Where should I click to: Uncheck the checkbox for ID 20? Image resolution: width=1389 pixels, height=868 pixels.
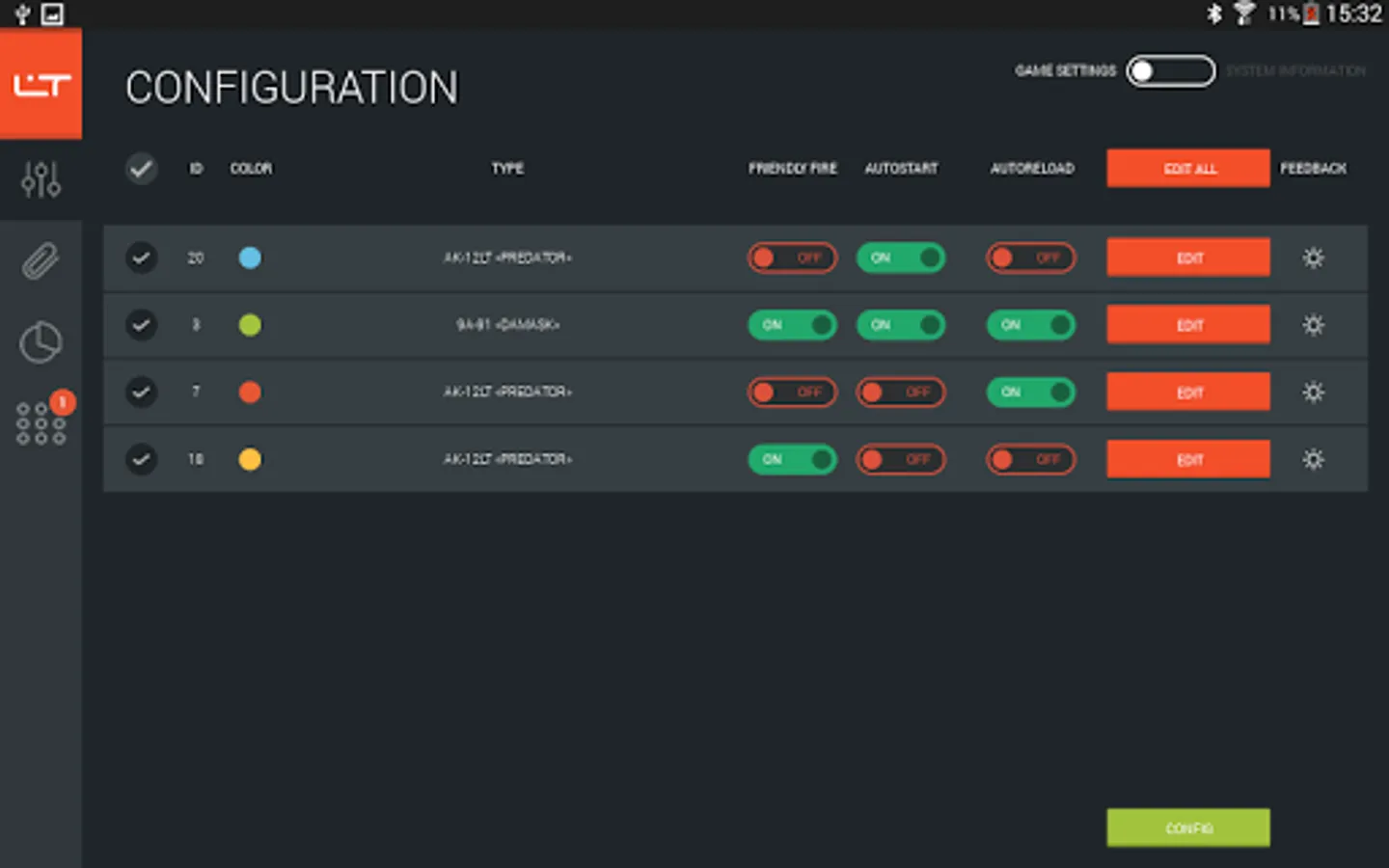pyautogui.click(x=141, y=258)
